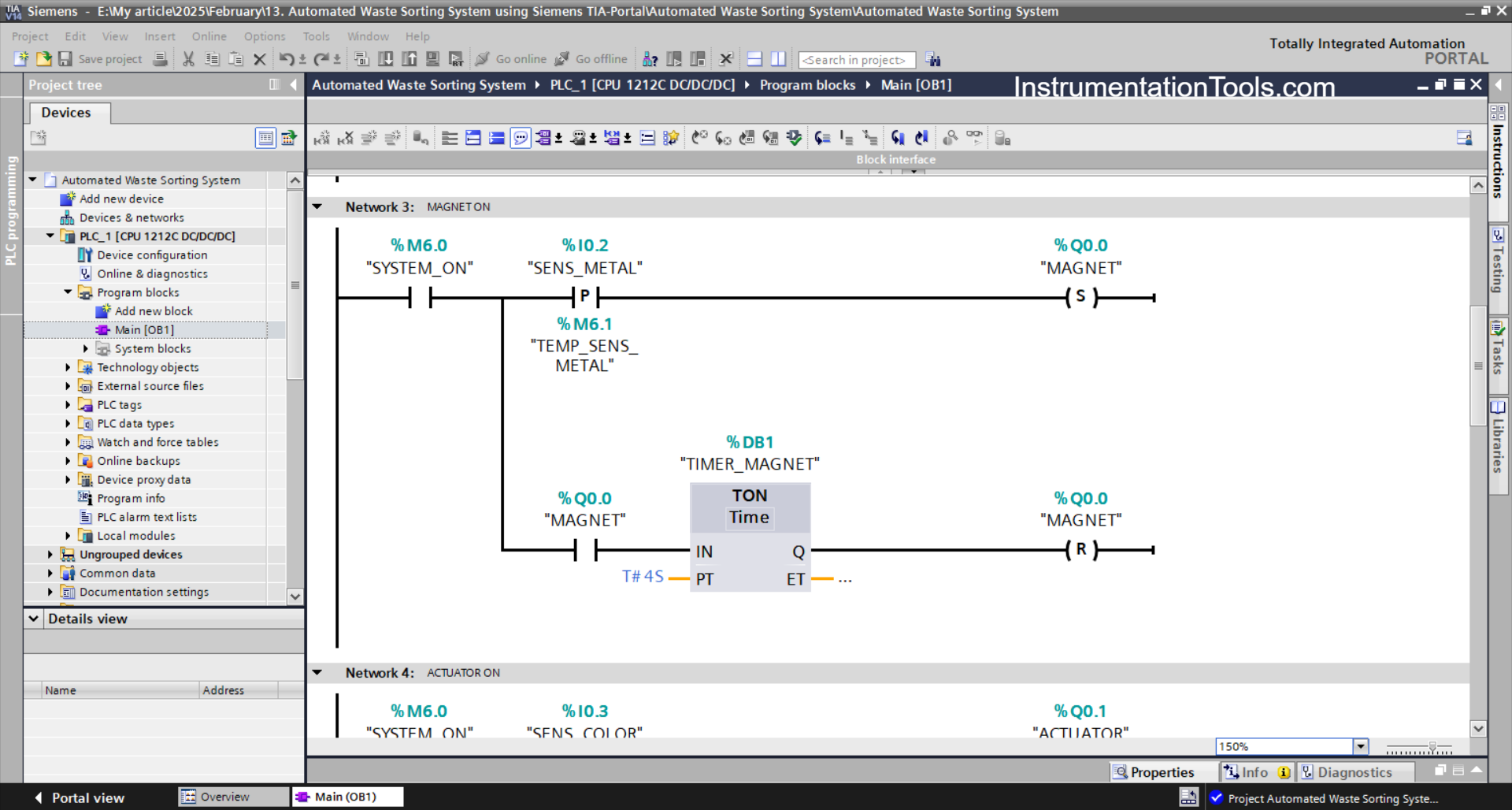This screenshot has width=1512, height=810.
Task: Click the Copy icon in main toolbar
Action: [212, 59]
